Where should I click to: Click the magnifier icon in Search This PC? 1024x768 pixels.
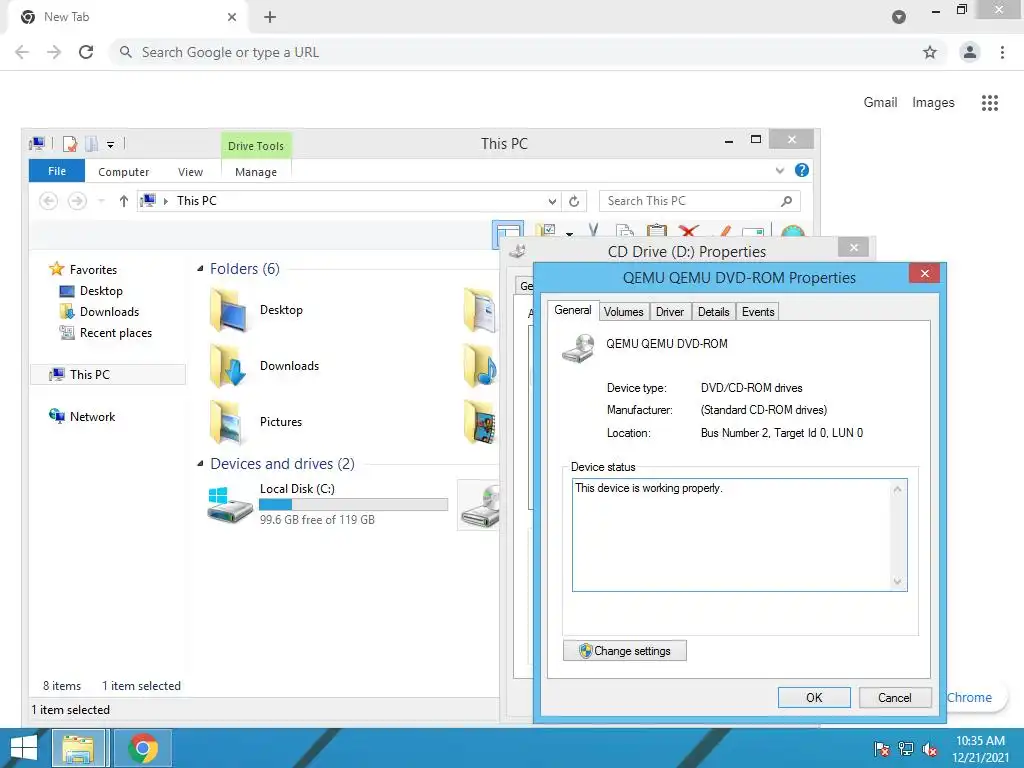(787, 201)
